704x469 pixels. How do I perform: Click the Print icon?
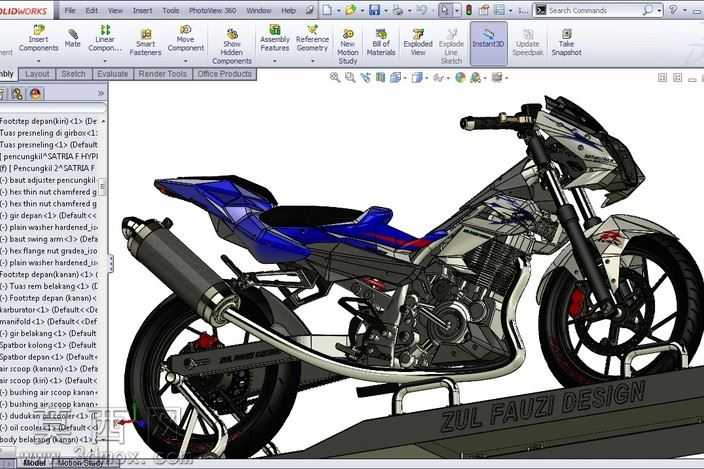click(398, 10)
